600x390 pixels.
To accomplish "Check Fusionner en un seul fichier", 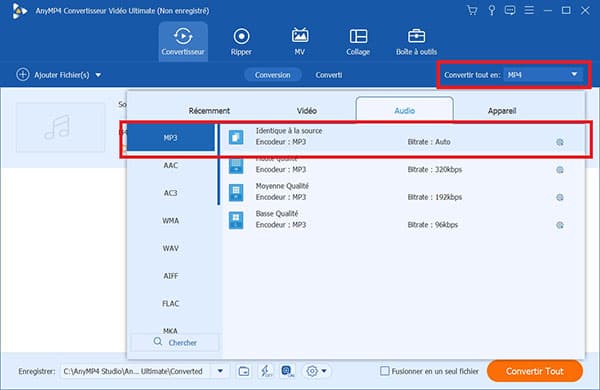I will point(385,371).
